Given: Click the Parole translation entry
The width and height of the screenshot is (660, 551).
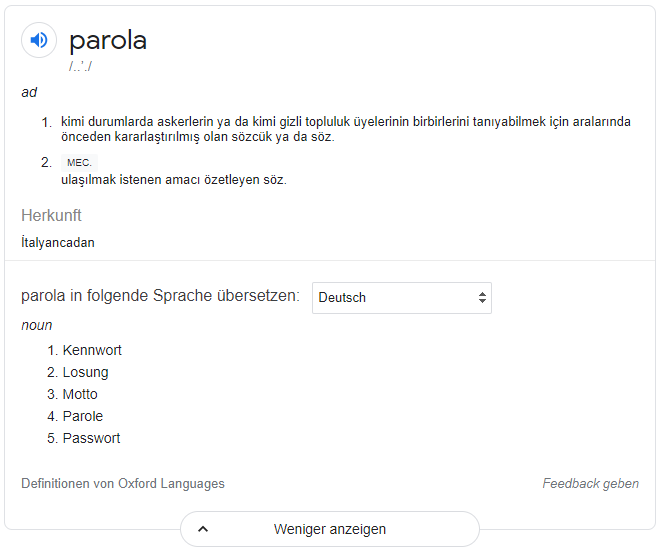Looking at the screenshot, I should pyautogui.click(x=83, y=416).
